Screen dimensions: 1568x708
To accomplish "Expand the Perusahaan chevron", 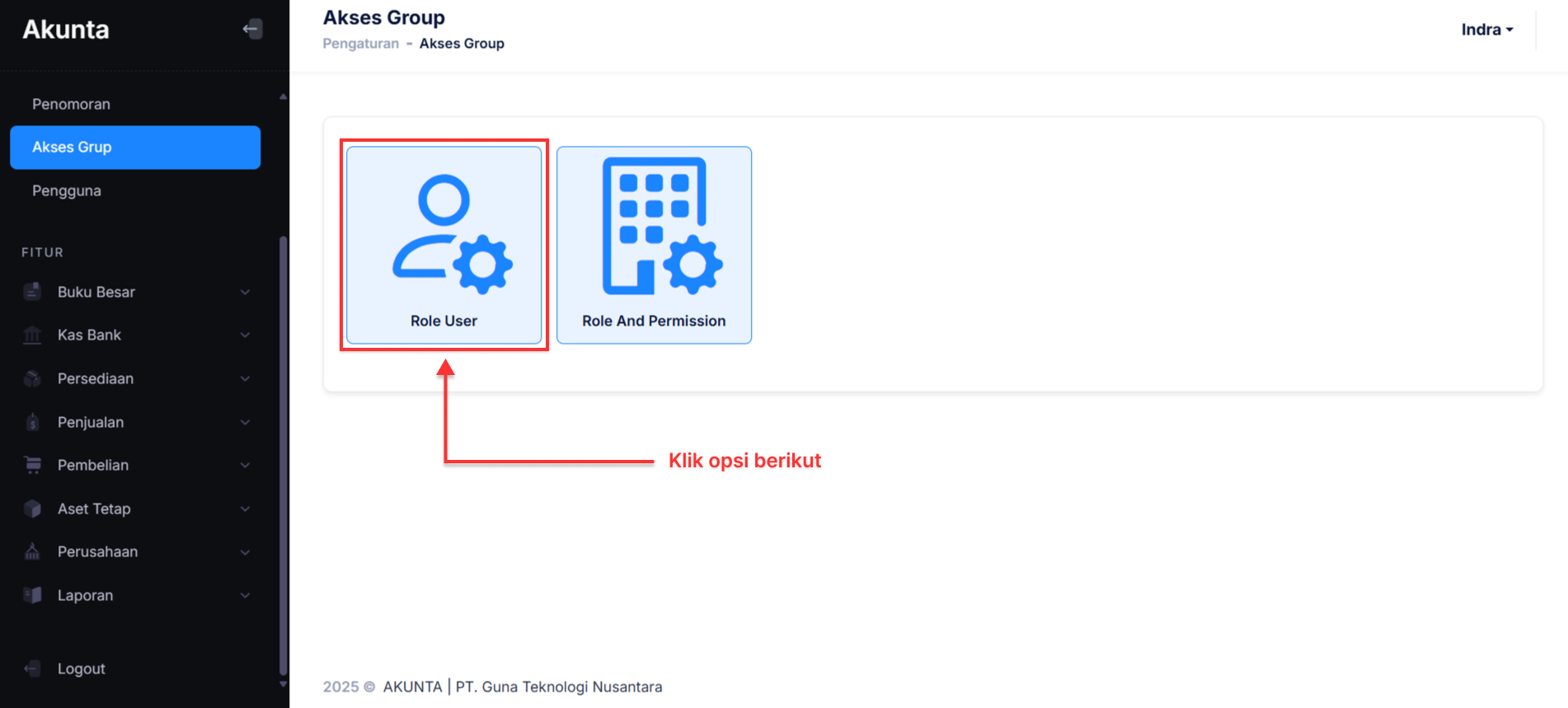I will tap(245, 552).
